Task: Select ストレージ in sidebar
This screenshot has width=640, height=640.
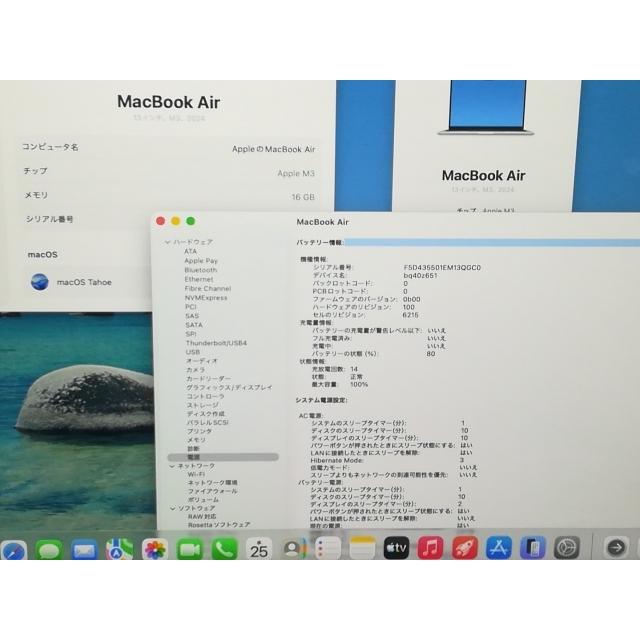Action: click(203, 405)
